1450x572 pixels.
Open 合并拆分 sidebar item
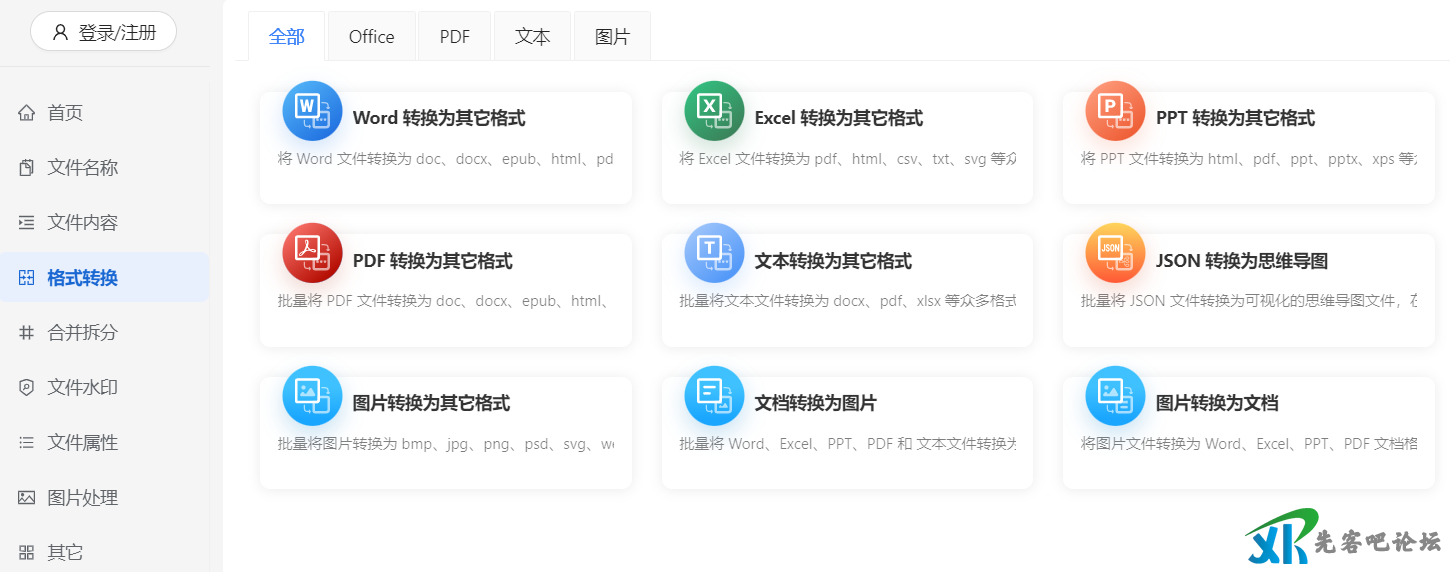(x=82, y=333)
